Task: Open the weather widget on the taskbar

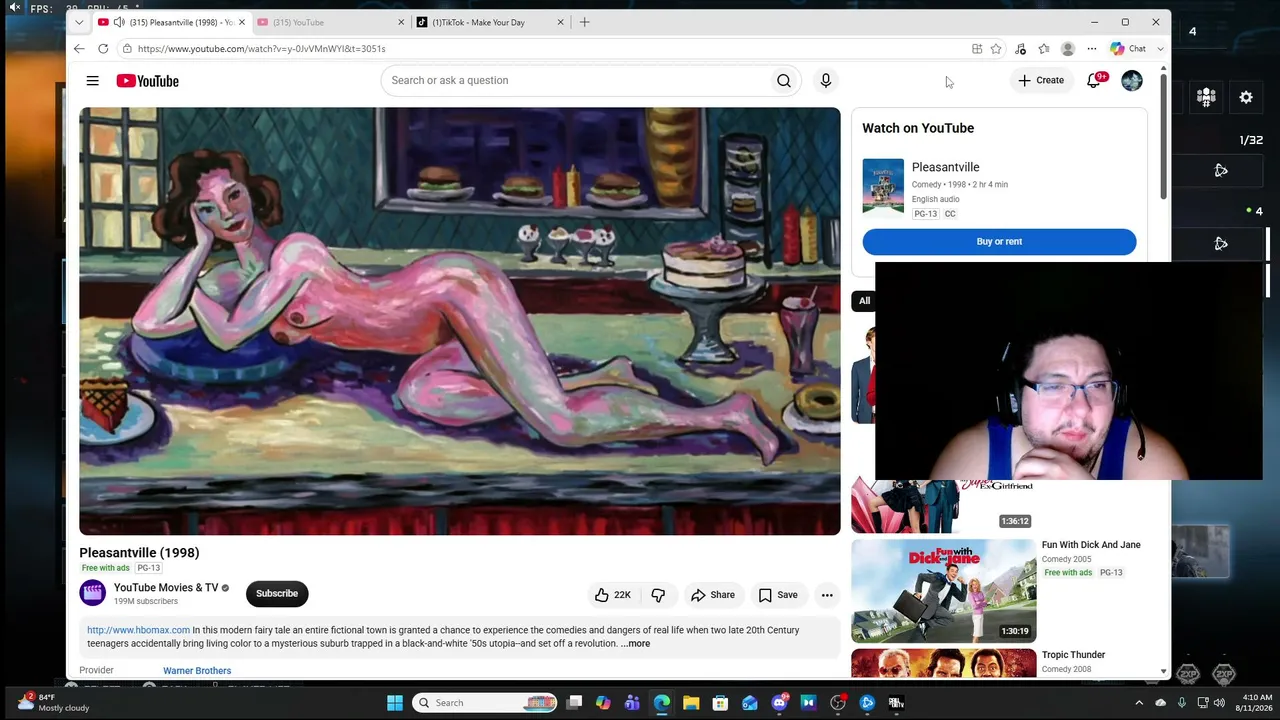Action: point(55,703)
